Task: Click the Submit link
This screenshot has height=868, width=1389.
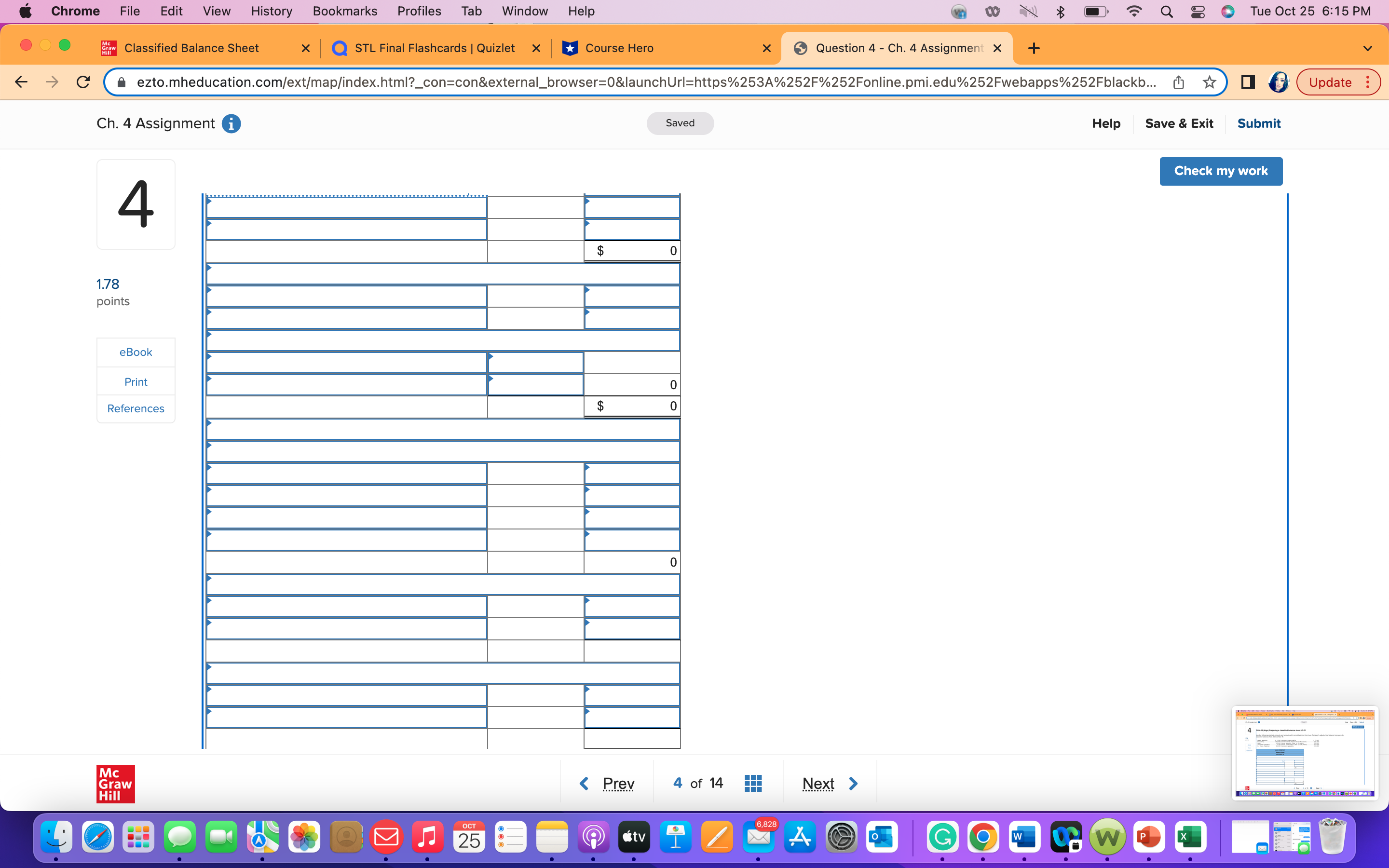Action: coord(1259,123)
